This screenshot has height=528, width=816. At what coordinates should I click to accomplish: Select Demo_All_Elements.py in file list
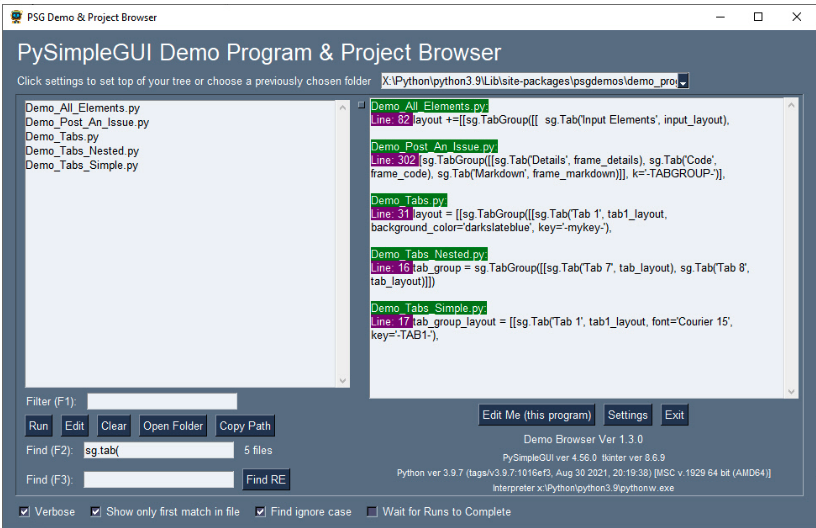coord(76,108)
